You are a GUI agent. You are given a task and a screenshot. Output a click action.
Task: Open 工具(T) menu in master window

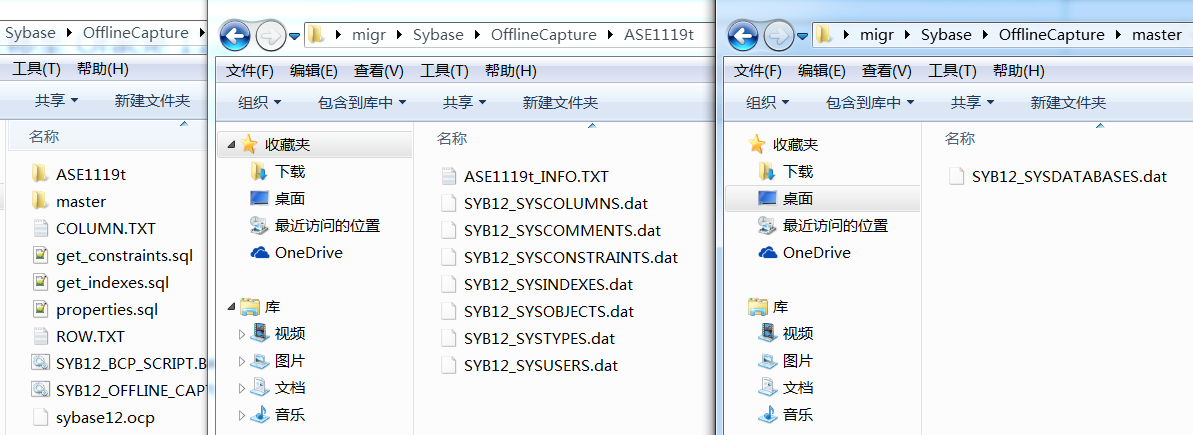(952, 71)
